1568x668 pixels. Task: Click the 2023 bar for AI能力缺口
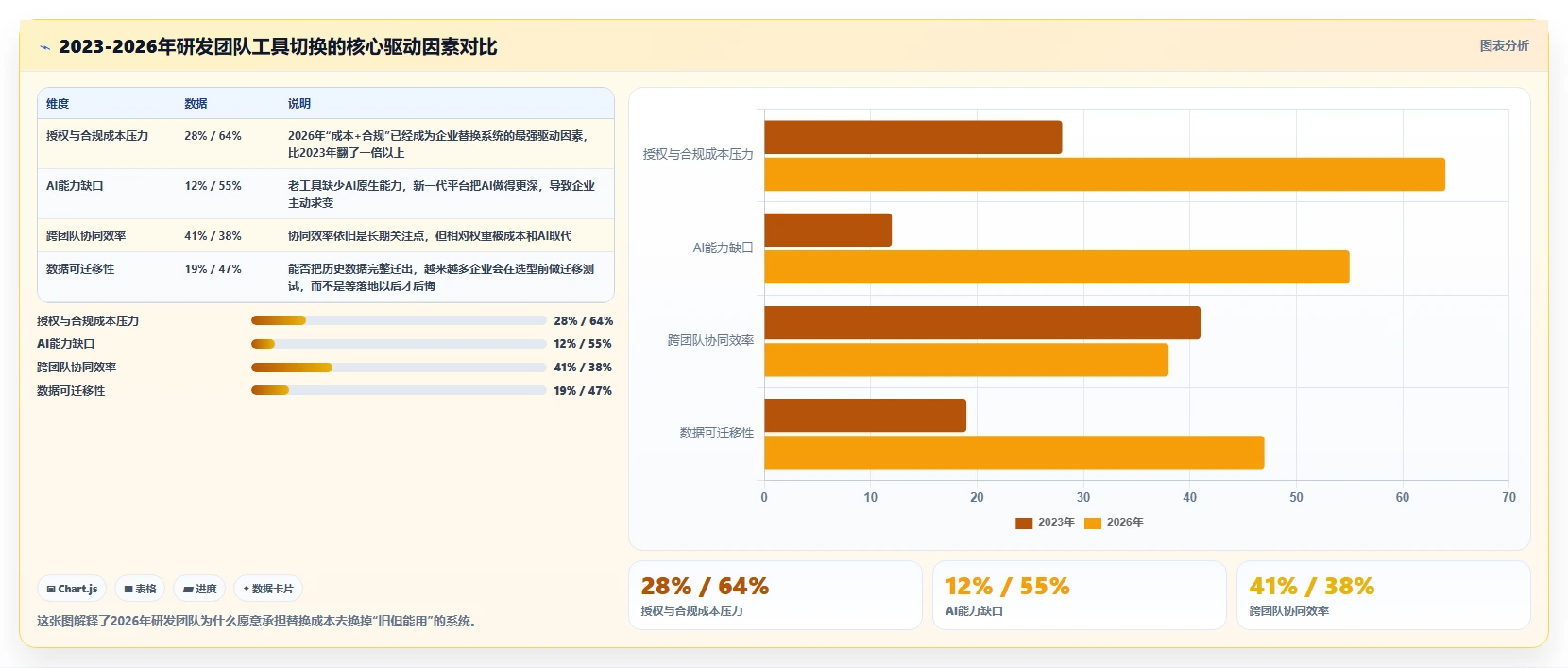tap(828, 230)
